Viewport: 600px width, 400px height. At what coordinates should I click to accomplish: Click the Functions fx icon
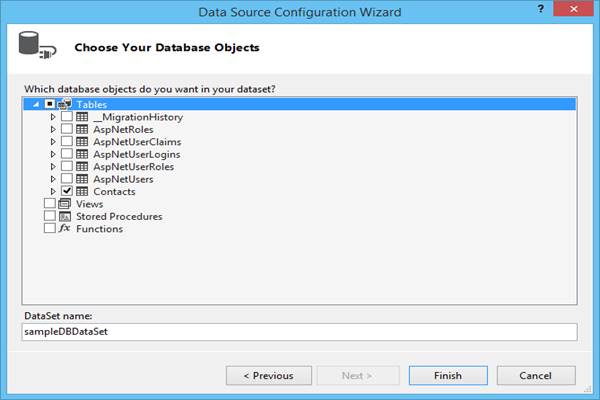point(65,229)
